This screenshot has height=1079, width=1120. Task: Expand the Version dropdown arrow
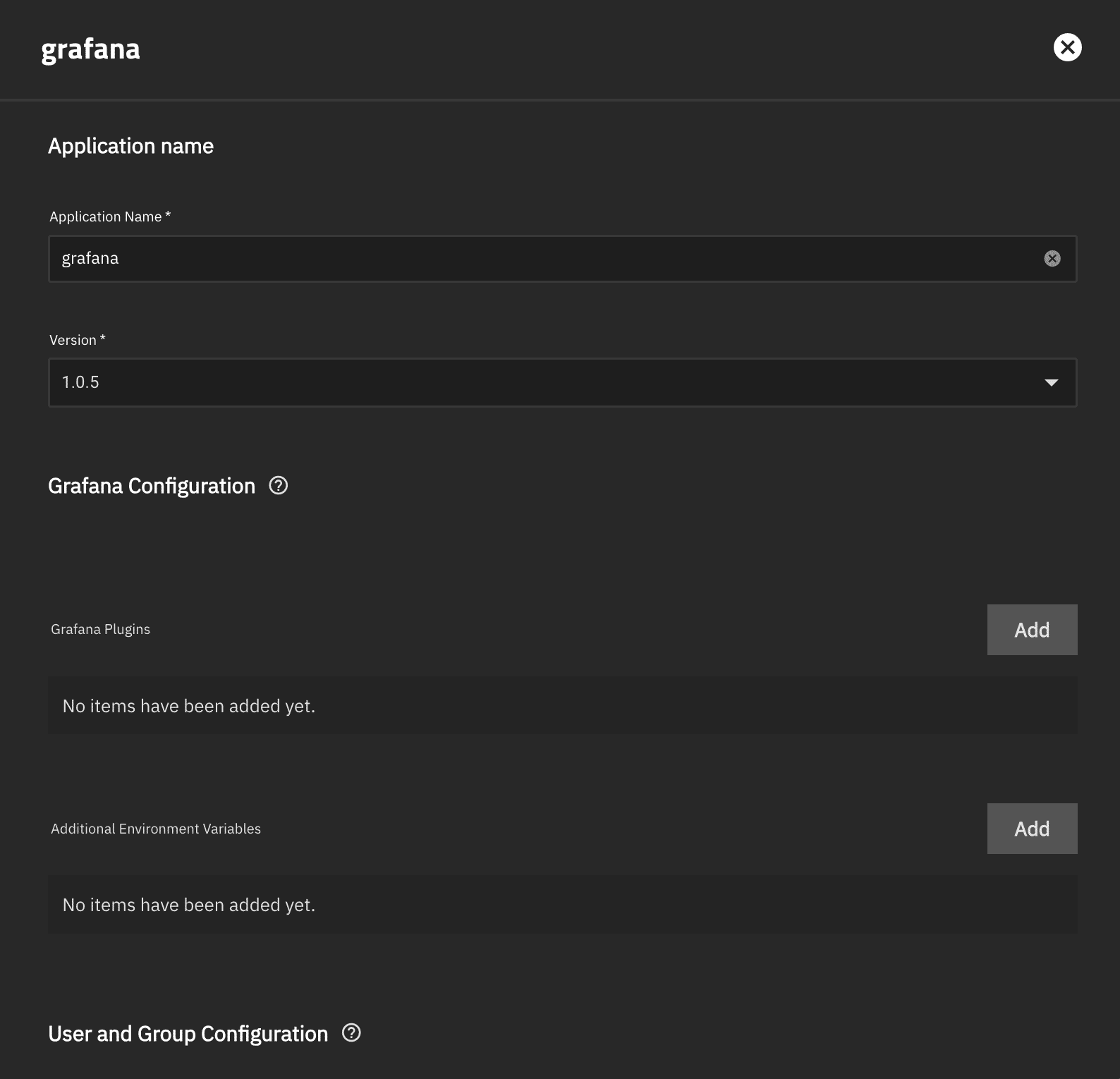[x=1051, y=382]
